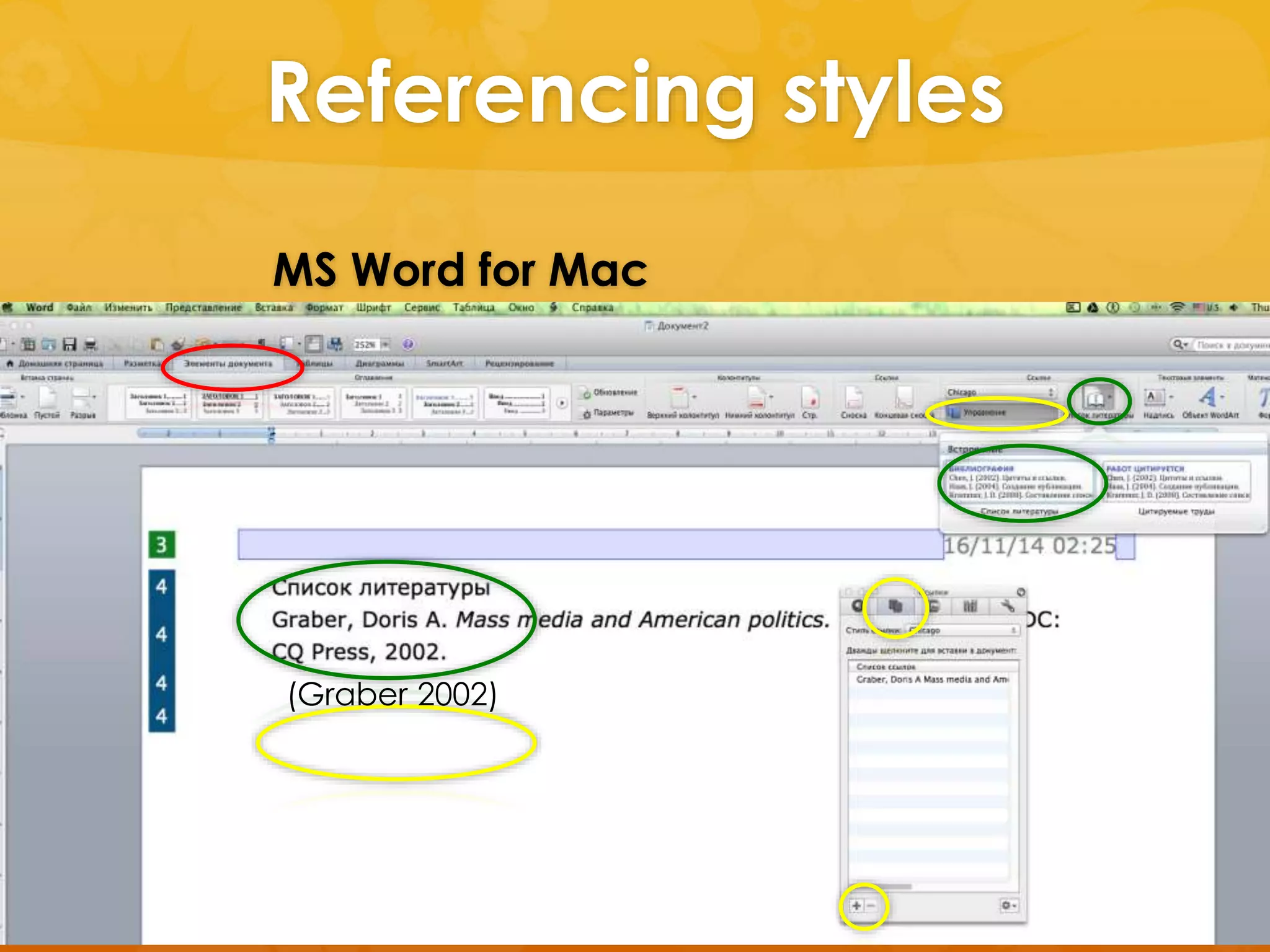Image resolution: width=1270 pixels, height=952 pixels.
Task: Click the Стр. page number icon
Action: pyautogui.click(x=810, y=397)
